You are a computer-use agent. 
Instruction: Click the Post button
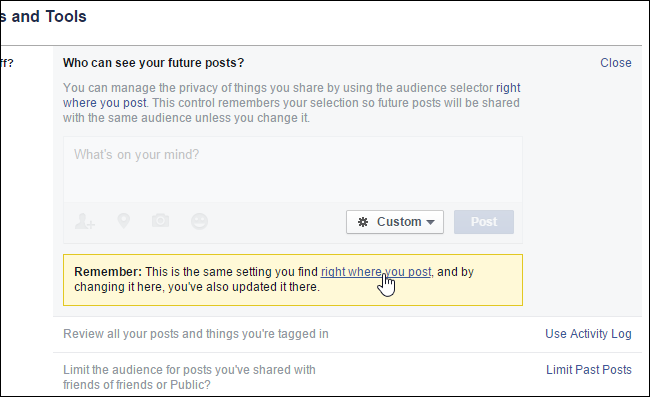484,222
